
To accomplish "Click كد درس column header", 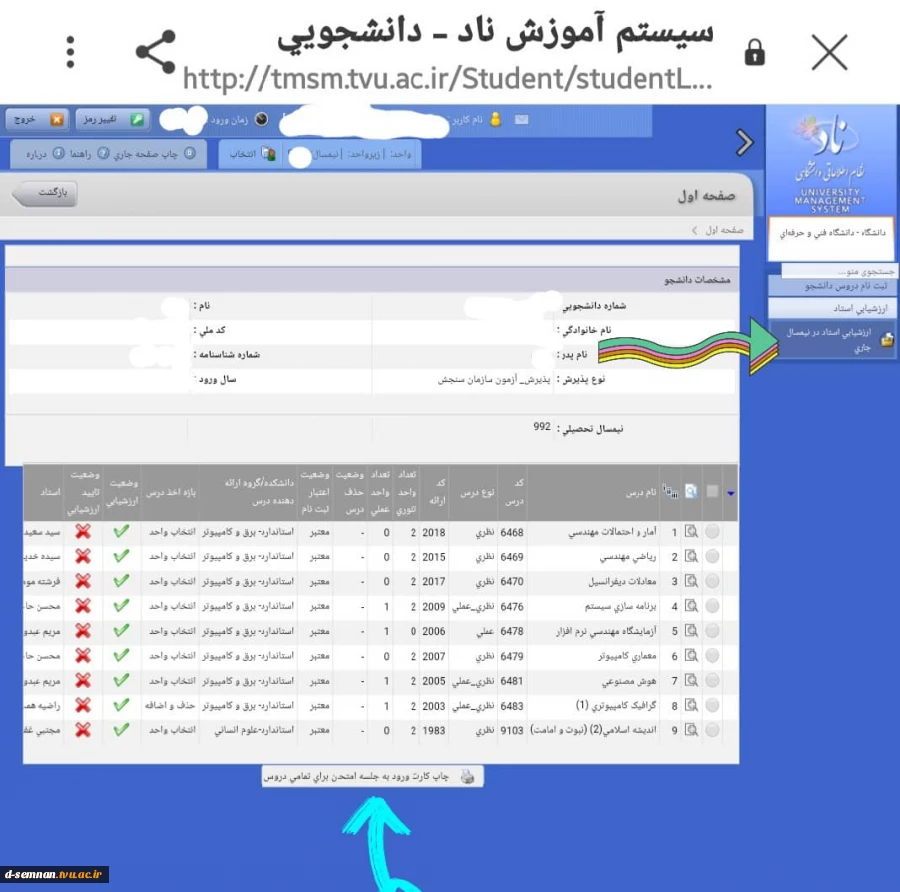I will coord(514,492).
